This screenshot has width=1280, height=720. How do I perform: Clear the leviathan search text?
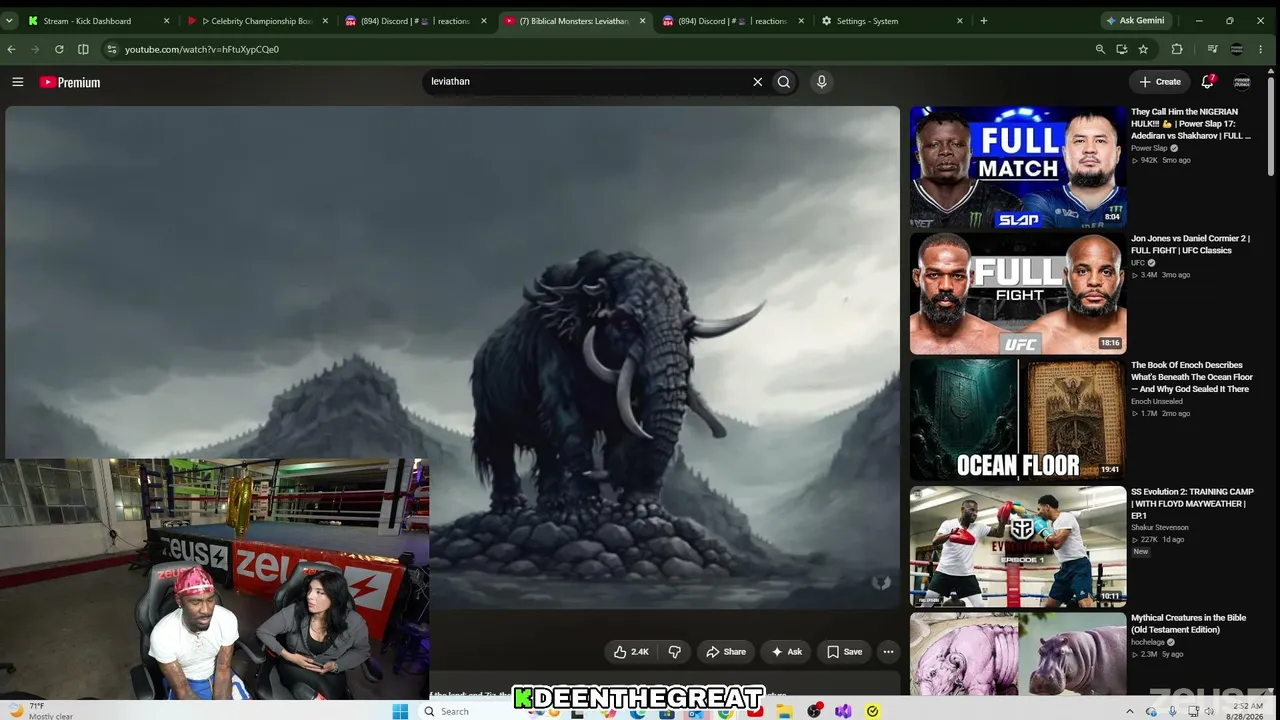757,82
